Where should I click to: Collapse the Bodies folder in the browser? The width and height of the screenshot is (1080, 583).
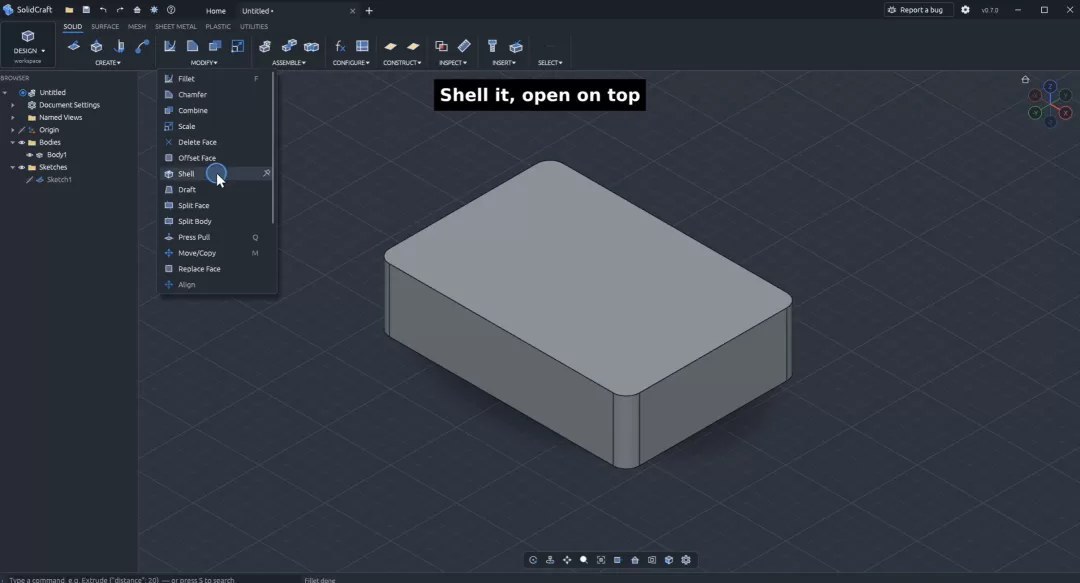12,143
